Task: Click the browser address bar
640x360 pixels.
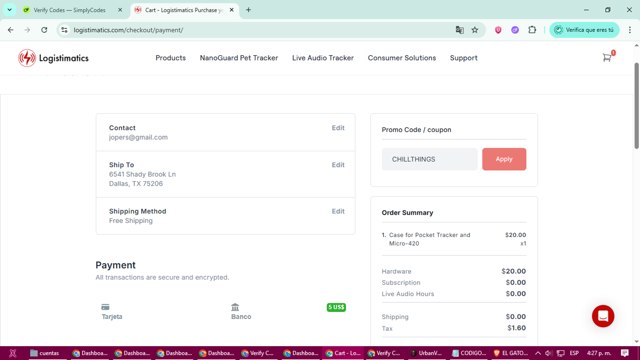Action: point(261,30)
